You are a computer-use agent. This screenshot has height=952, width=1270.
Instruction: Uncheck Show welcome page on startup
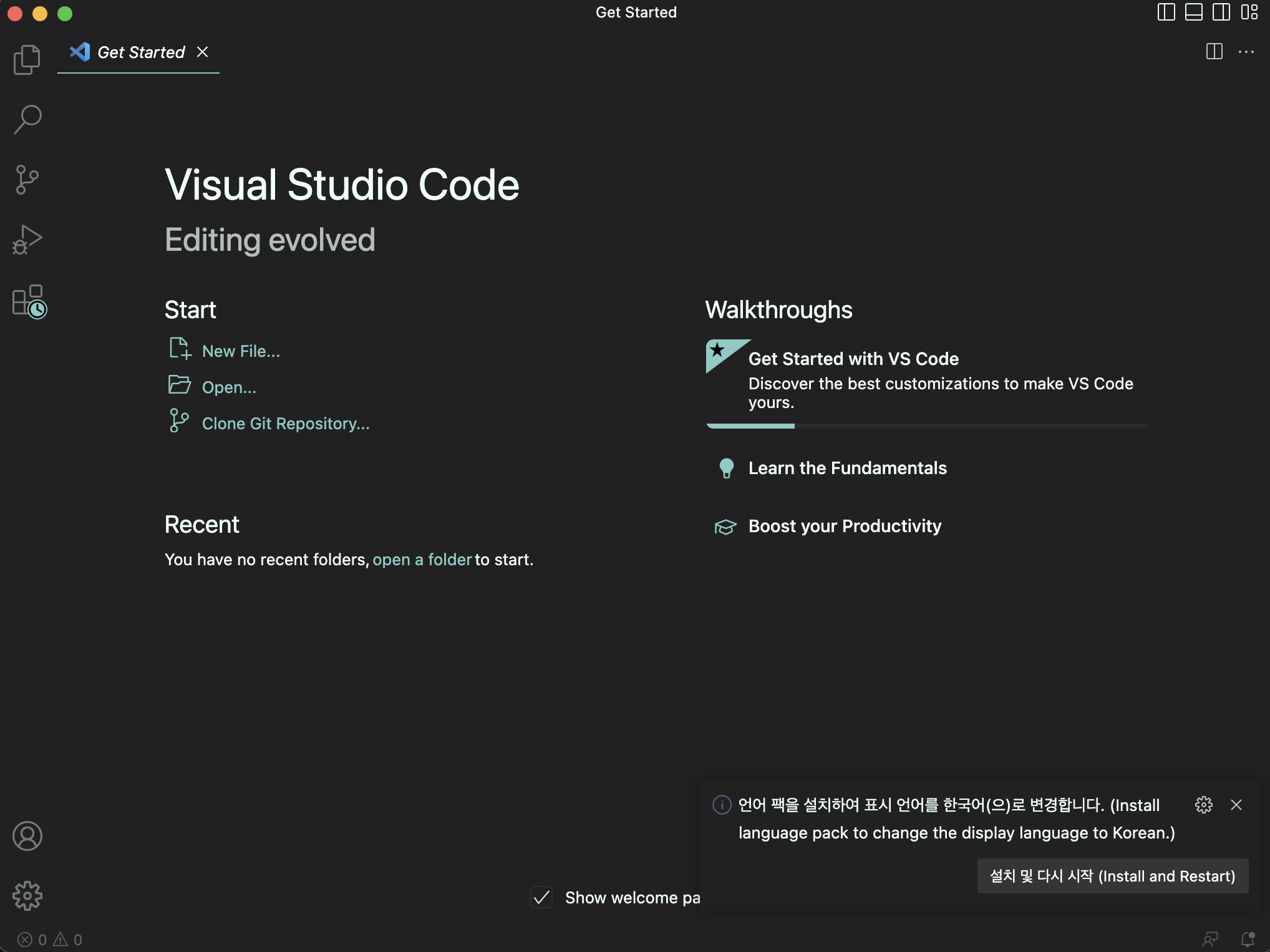coord(541,898)
